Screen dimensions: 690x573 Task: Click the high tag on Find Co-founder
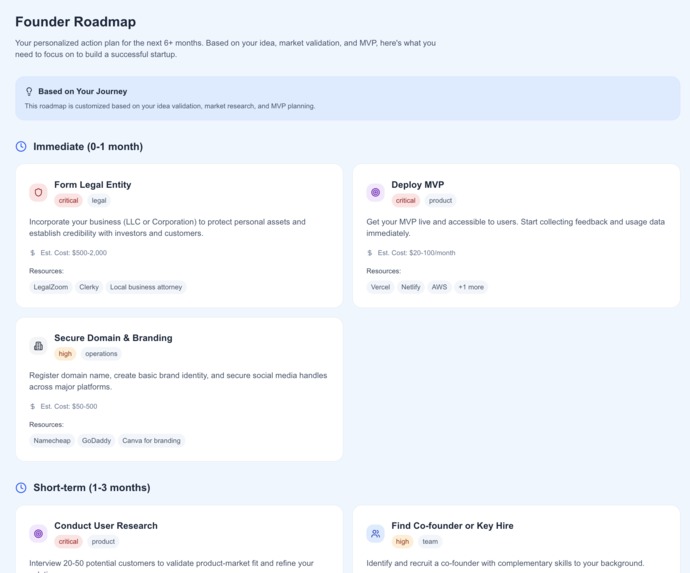pos(402,541)
